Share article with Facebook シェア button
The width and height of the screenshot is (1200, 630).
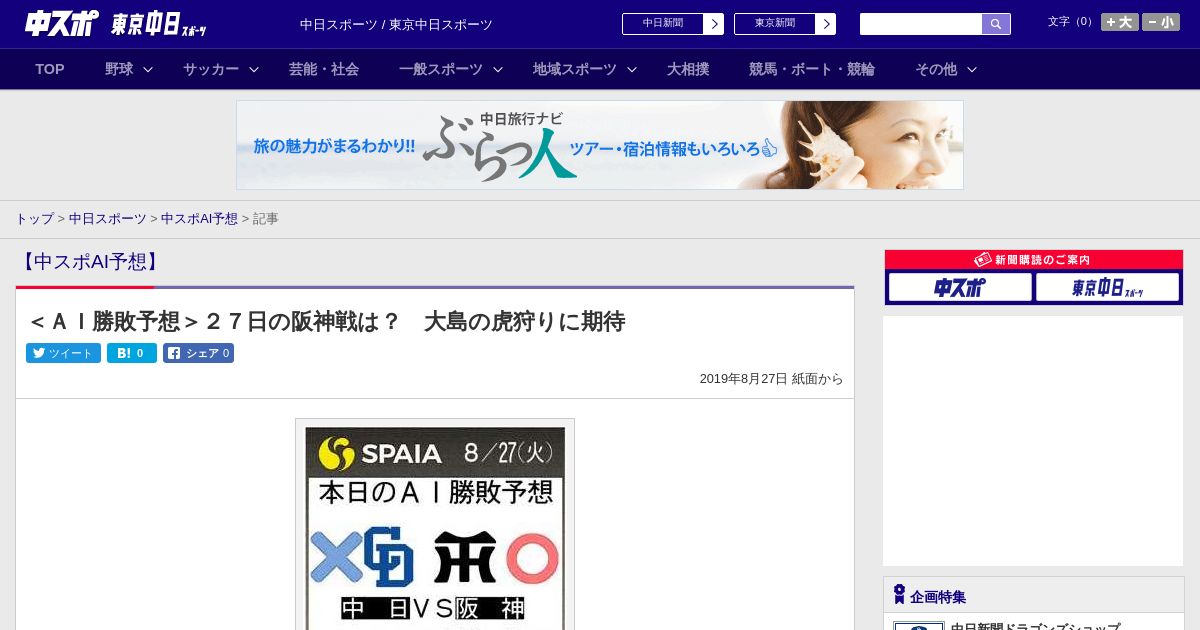click(x=198, y=353)
